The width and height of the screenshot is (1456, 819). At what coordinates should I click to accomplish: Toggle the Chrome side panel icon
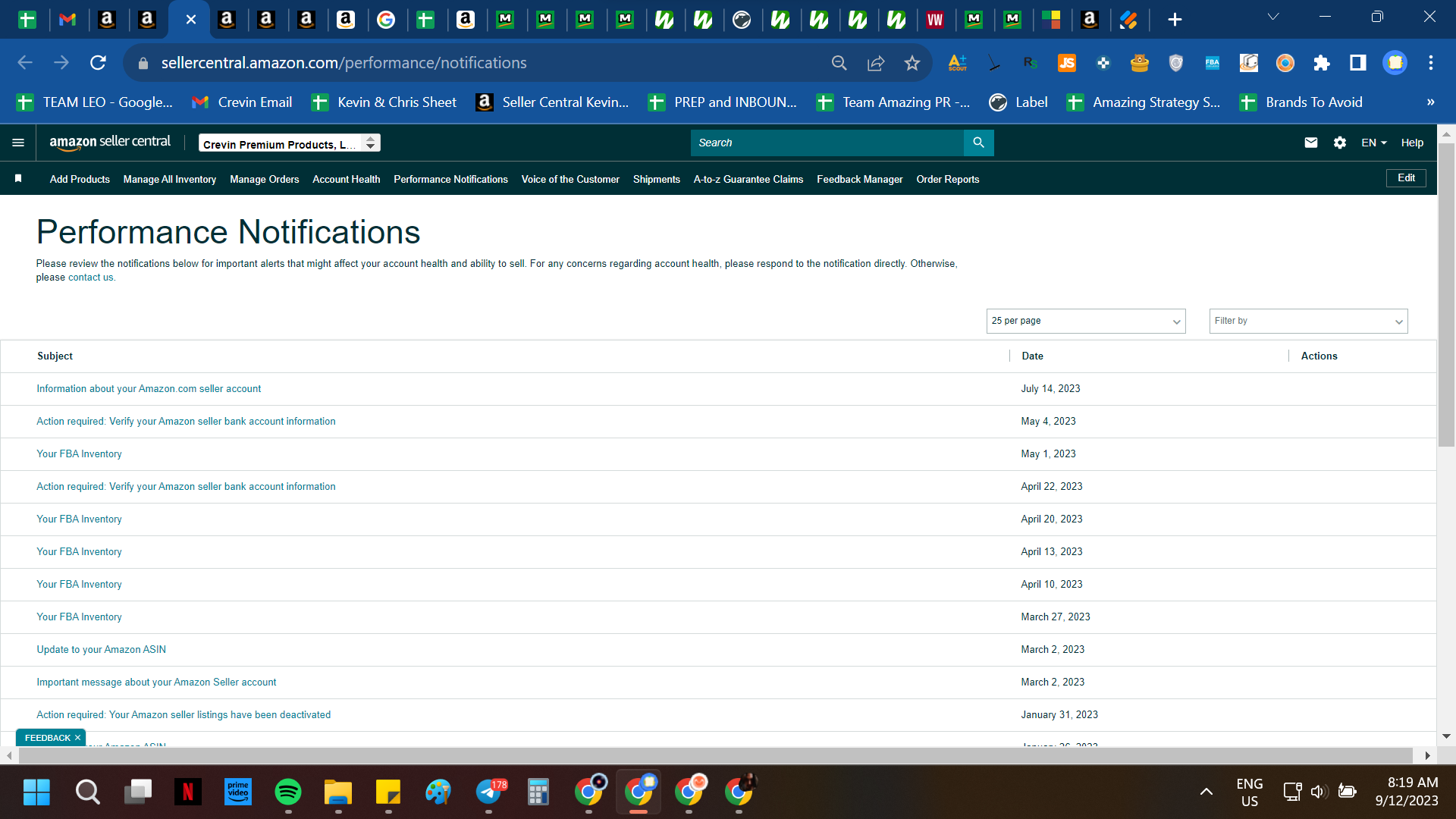[x=1358, y=63]
